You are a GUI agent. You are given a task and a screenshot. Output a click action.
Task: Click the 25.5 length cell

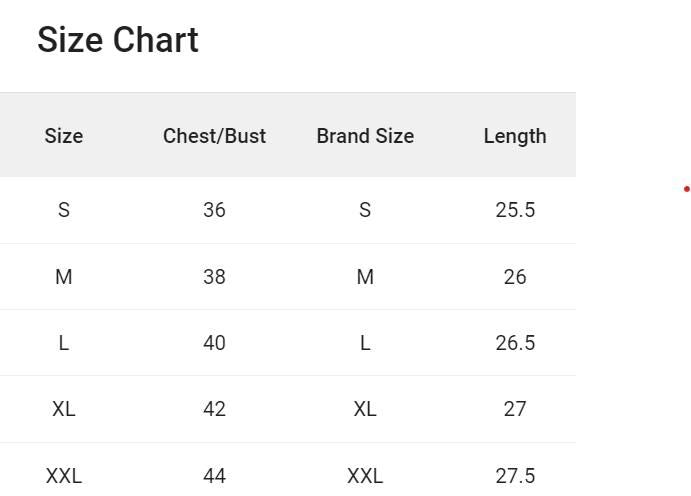(515, 210)
